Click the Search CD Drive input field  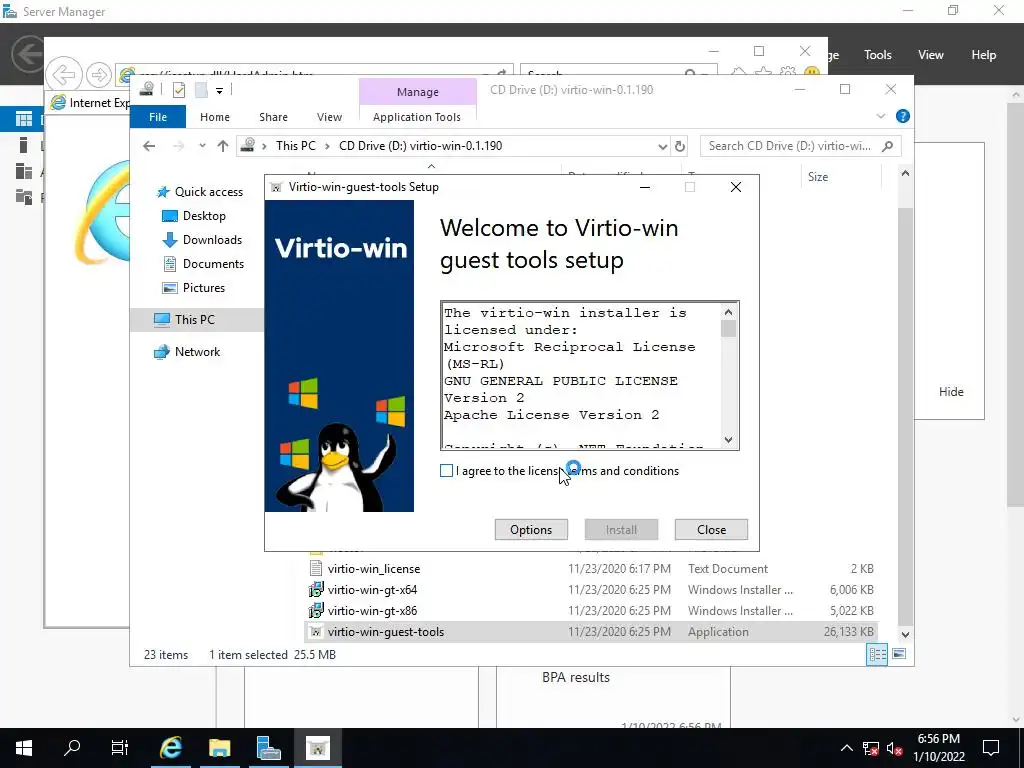click(x=790, y=146)
